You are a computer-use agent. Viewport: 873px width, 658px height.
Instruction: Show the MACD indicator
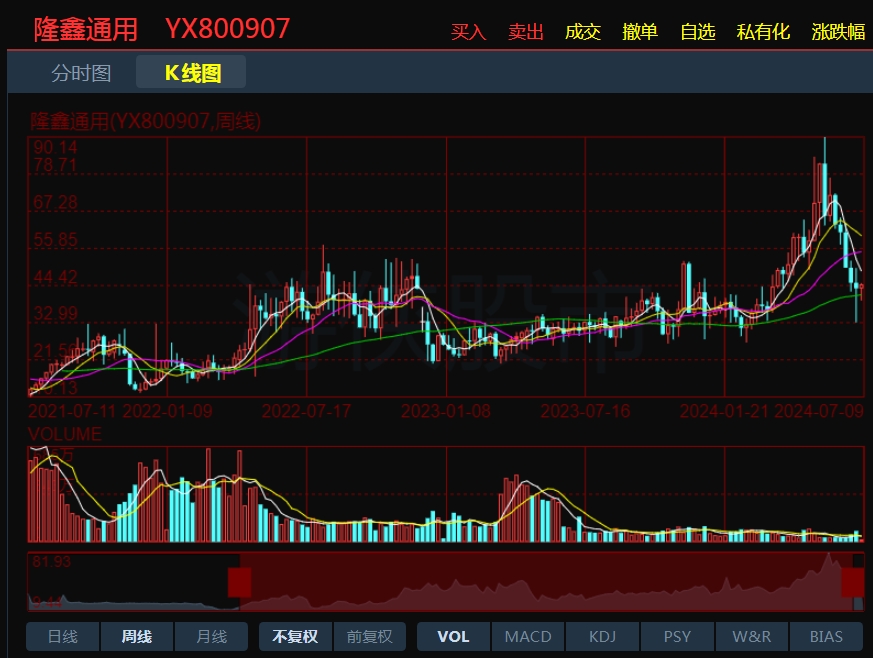528,637
